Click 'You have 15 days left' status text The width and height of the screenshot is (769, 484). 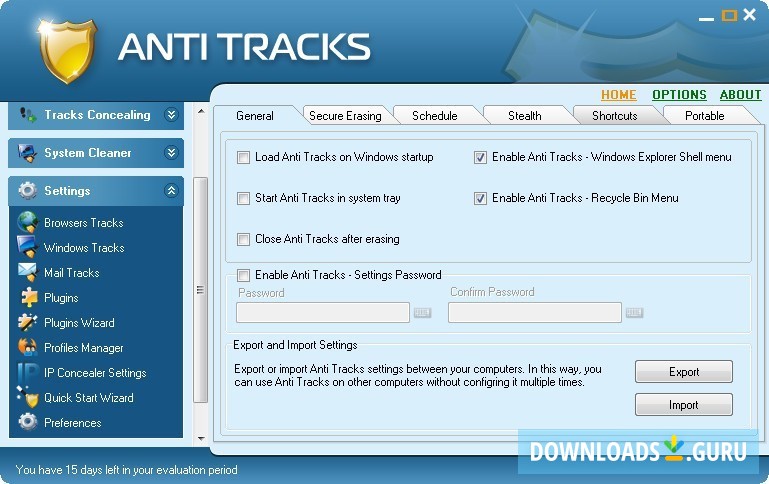tap(127, 470)
